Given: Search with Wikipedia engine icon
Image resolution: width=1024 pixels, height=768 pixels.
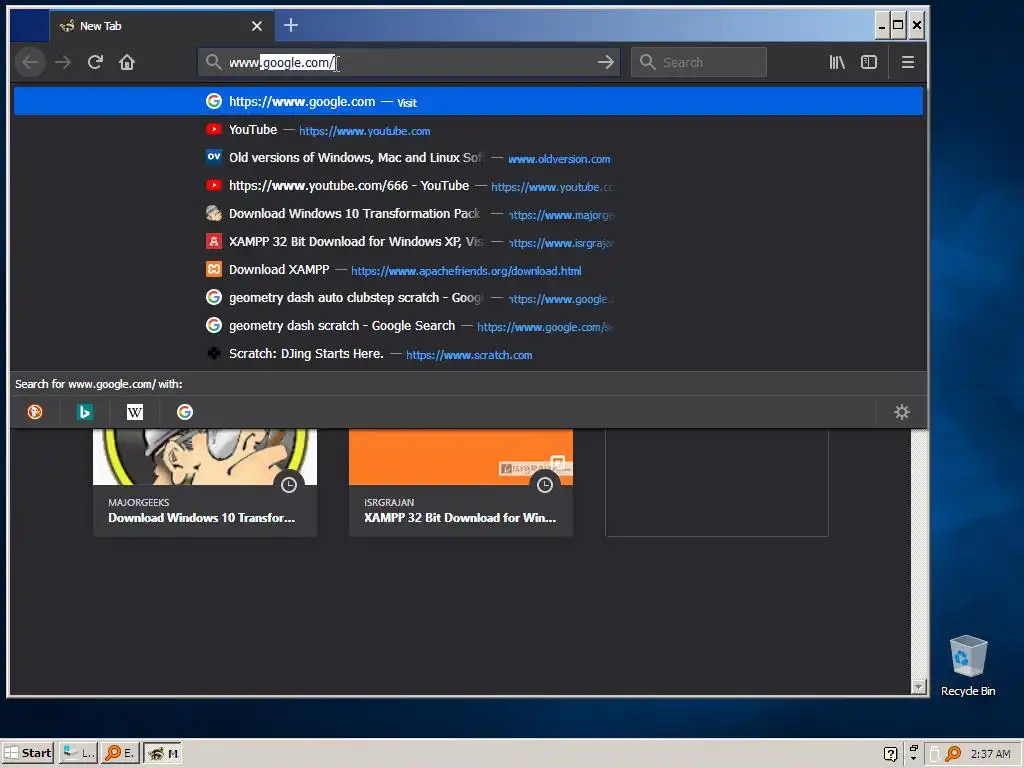Looking at the screenshot, I should [x=135, y=412].
